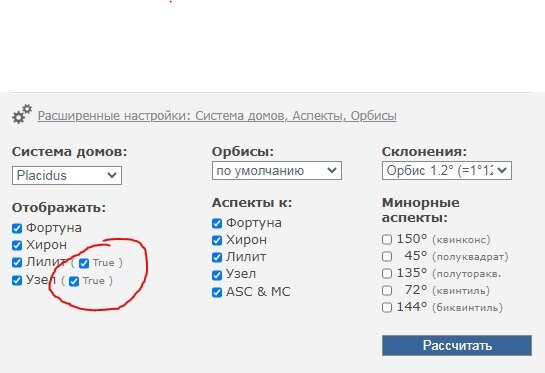Click the Склонения heading
This screenshot has width=545, height=373.
tap(424, 152)
